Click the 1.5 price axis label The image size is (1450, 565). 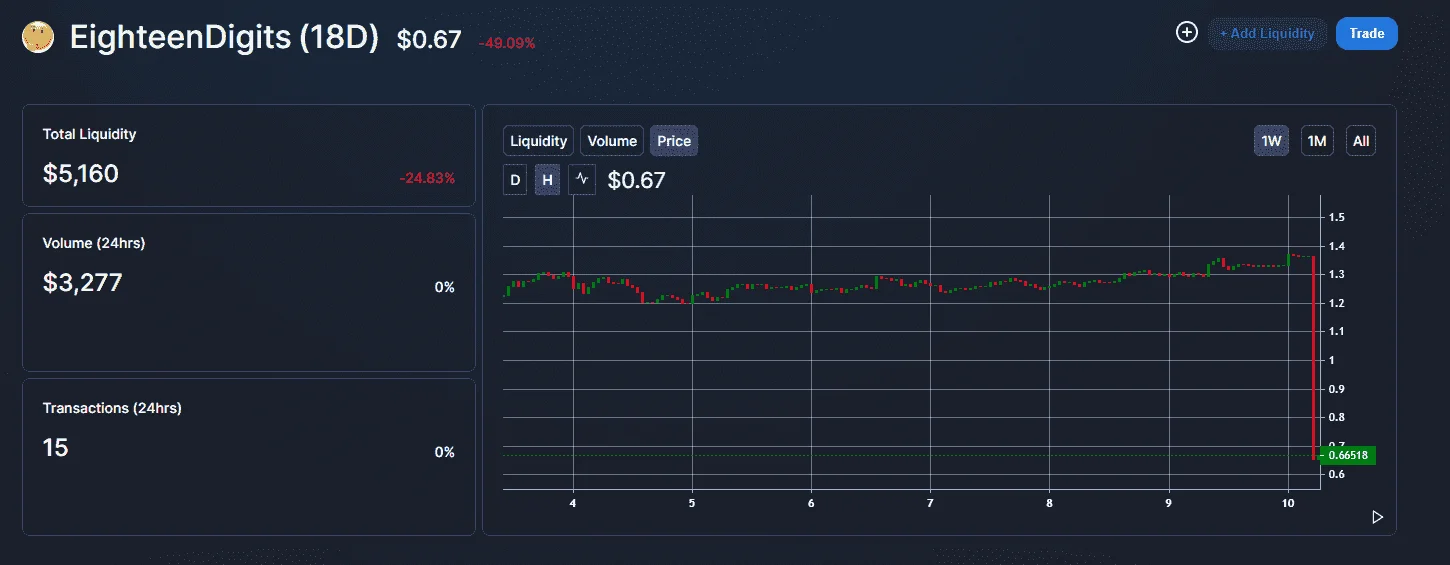click(1336, 217)
